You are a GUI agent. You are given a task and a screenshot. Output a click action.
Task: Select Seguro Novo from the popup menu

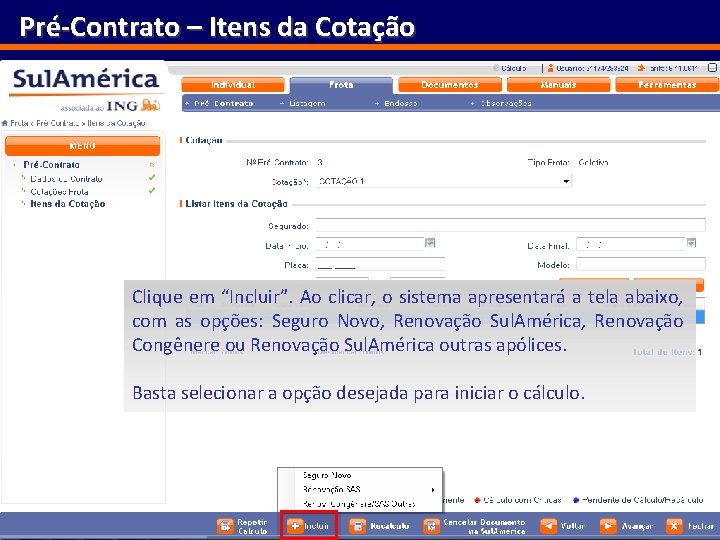tap(327, 475)
